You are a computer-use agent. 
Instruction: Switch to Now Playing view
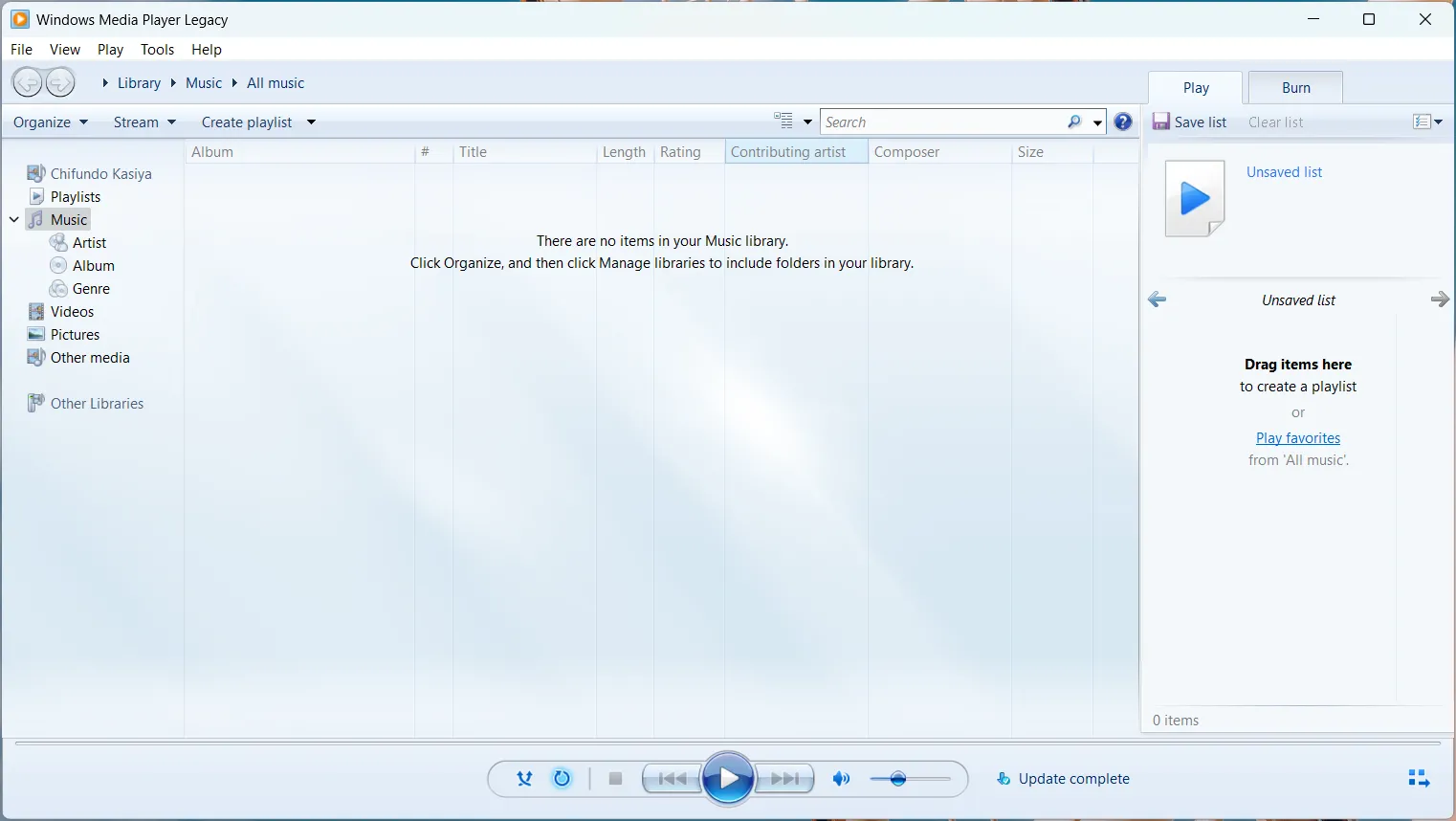(1419, 779)
